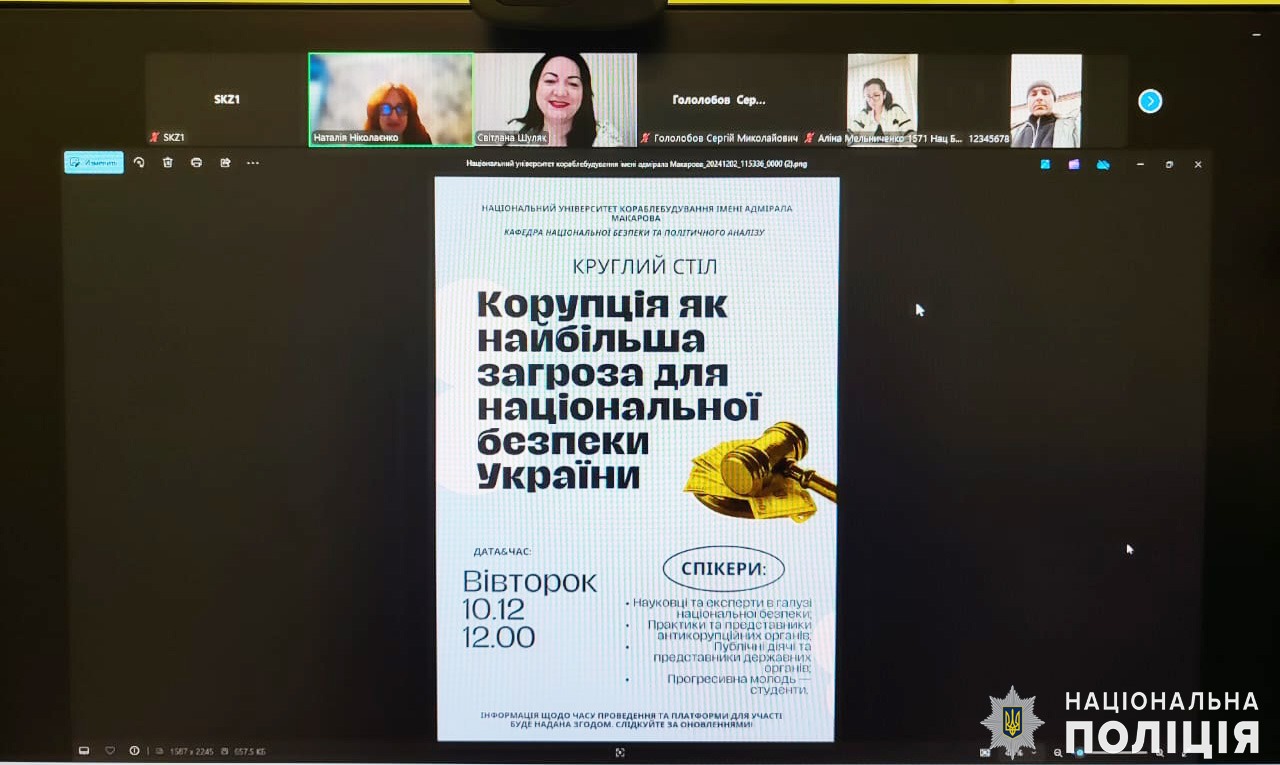Image resolution: width=1280 pixels, height=765 pixels.
Task: Click the file name title in Photos' title bar
Action: (x=636, y=163)
